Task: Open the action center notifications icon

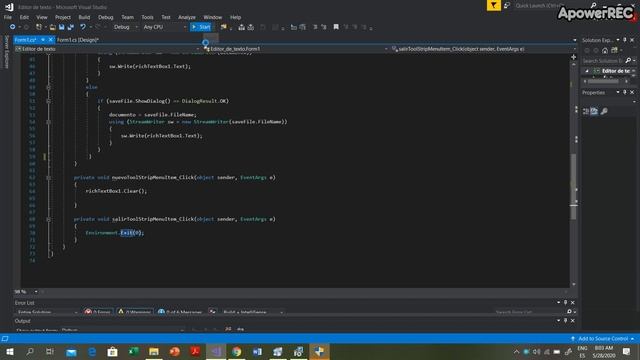Action: point(627,351)
